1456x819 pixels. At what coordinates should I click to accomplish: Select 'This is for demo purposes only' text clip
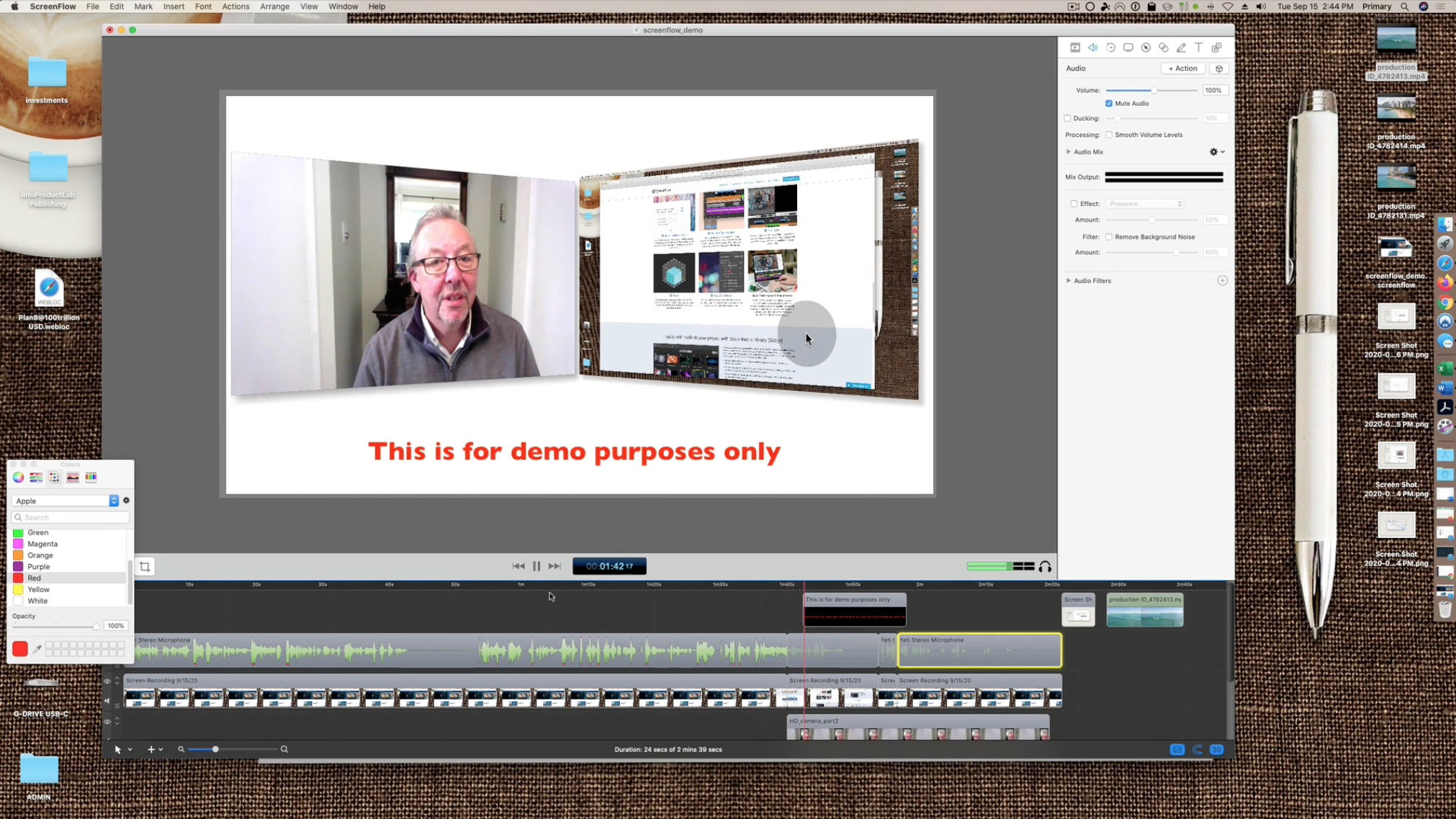[855, 609]
